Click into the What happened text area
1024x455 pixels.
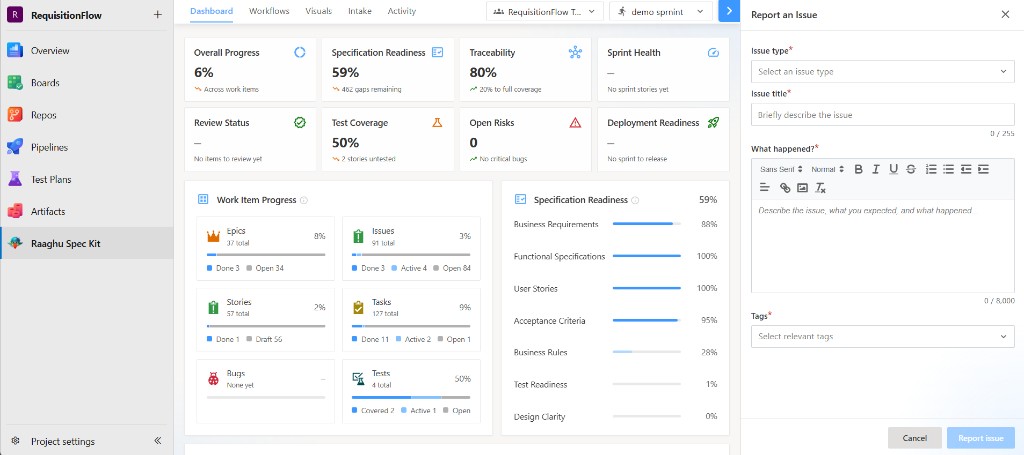[883, 246]
